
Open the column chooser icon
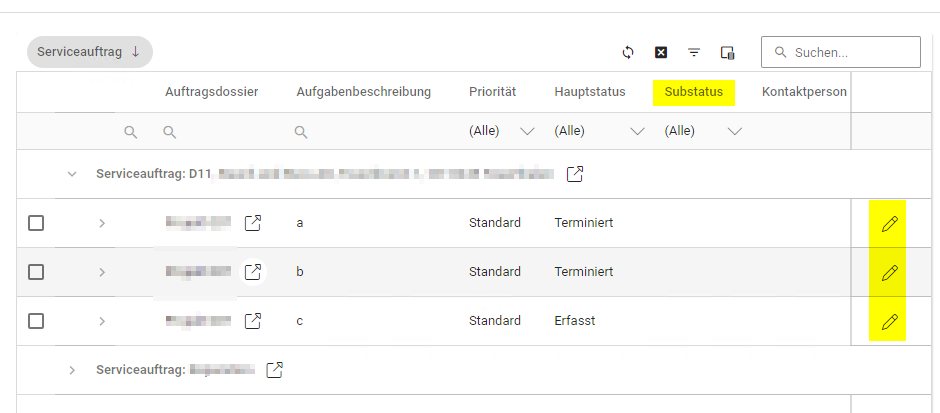(x=728, y=52)
